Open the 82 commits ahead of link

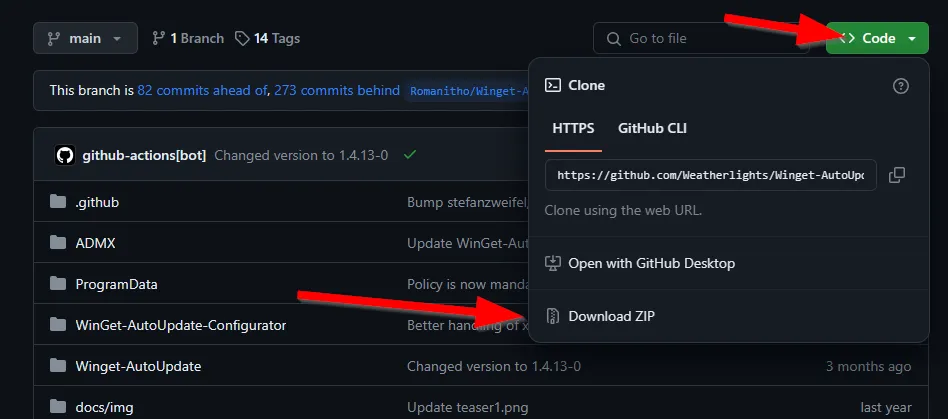point(202,91)
